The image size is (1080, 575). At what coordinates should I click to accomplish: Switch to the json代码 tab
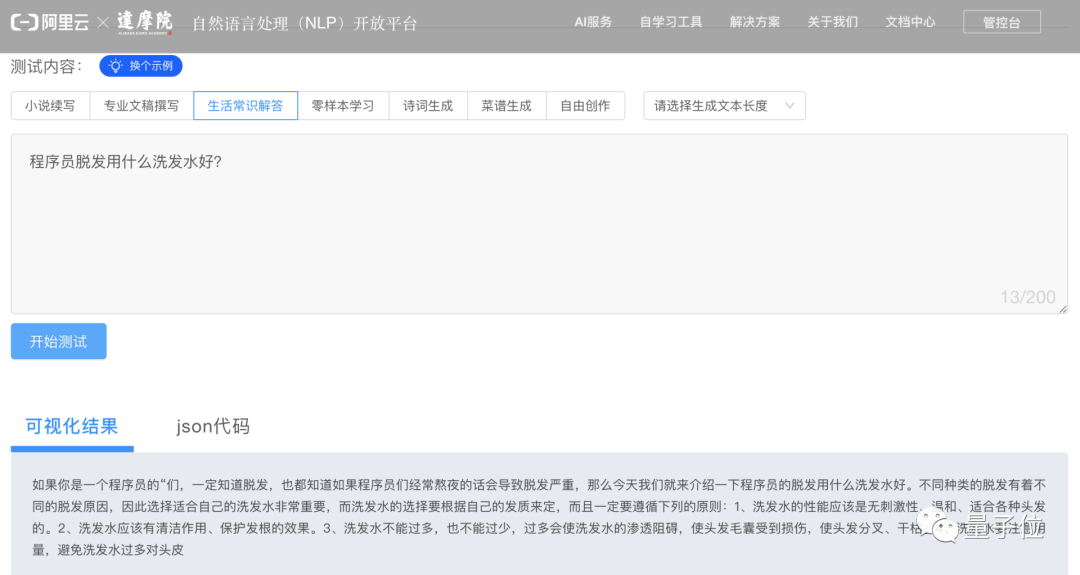(x=213, y=427)
